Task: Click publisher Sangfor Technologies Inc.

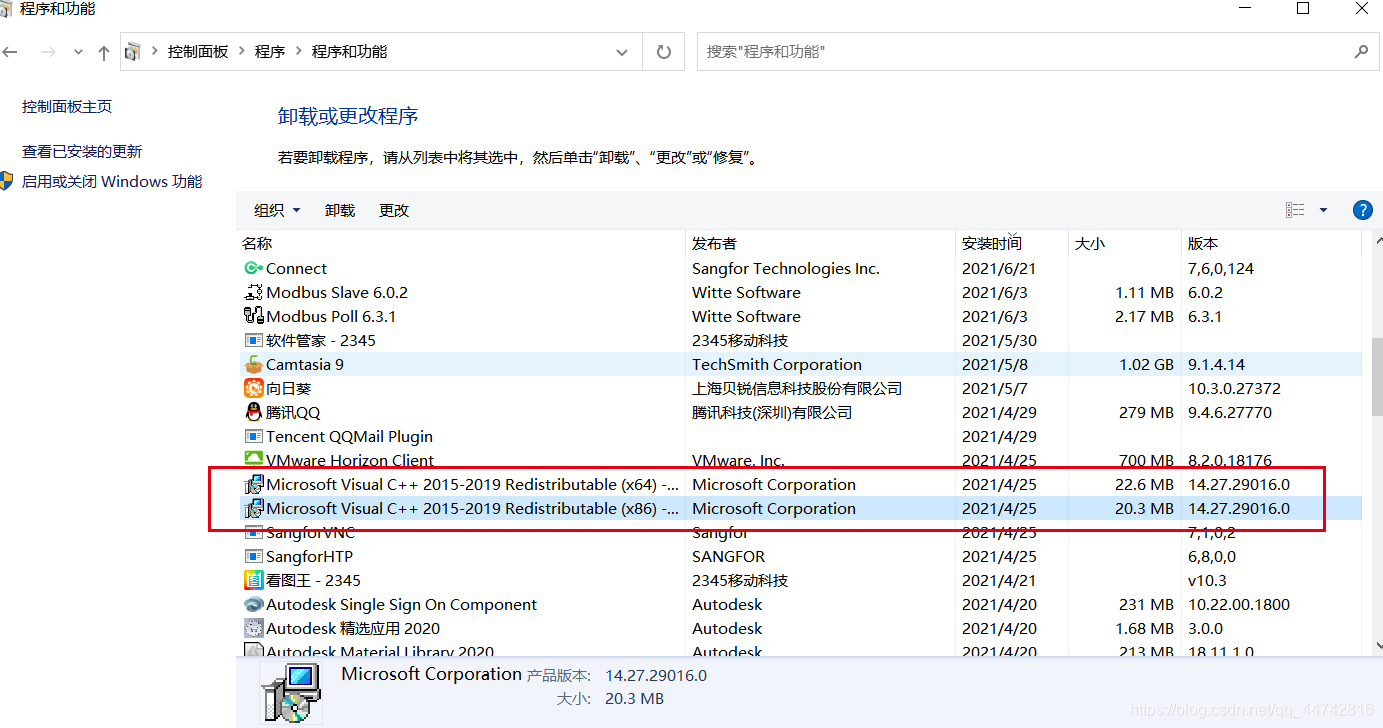Action: pos(786,268)
